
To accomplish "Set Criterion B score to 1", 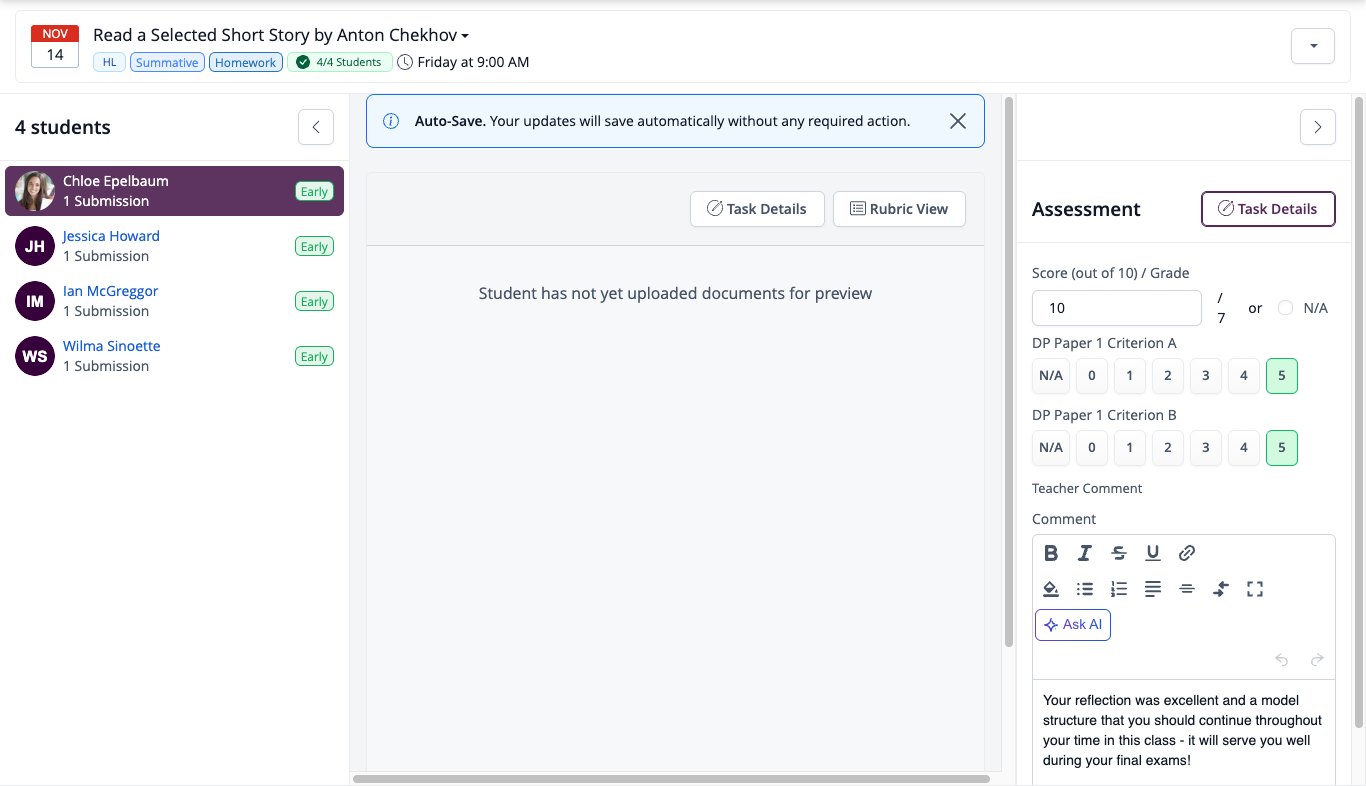I will pos(1130,448).
